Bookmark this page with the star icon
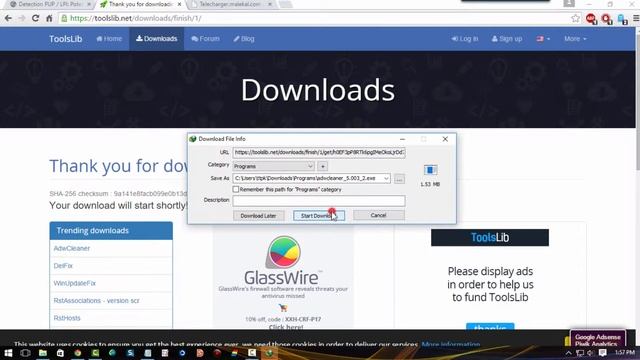 tap(576, 18)
